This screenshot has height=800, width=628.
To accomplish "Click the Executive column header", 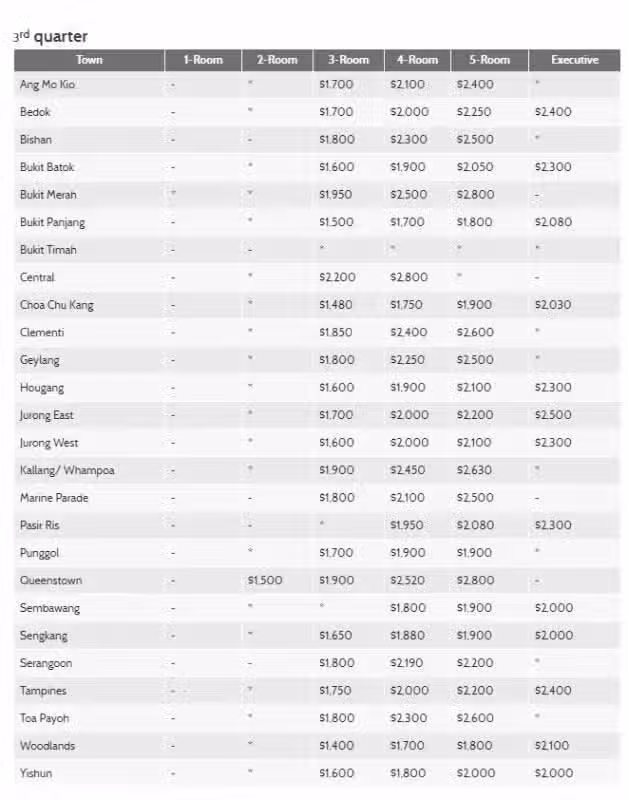I will (574, 60).
